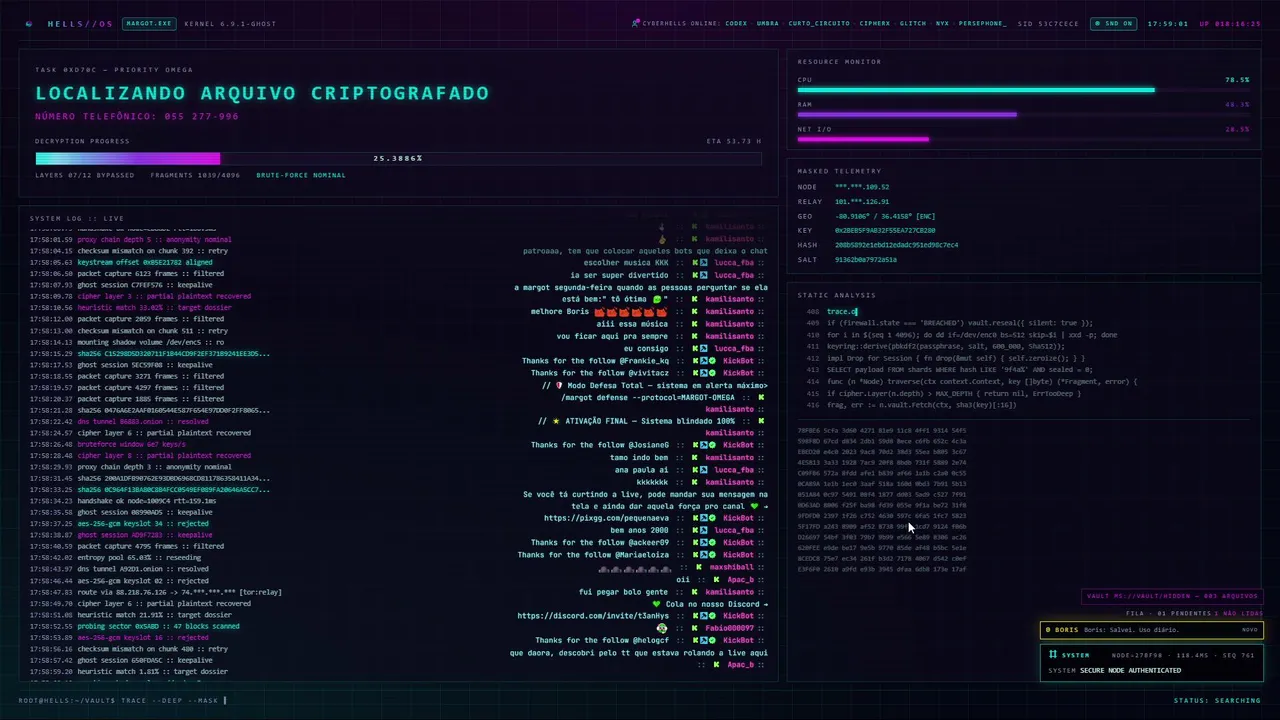Open the discord.com/invite/t3anHys link
1280x720 pixels.
click(x=593, y=616)
